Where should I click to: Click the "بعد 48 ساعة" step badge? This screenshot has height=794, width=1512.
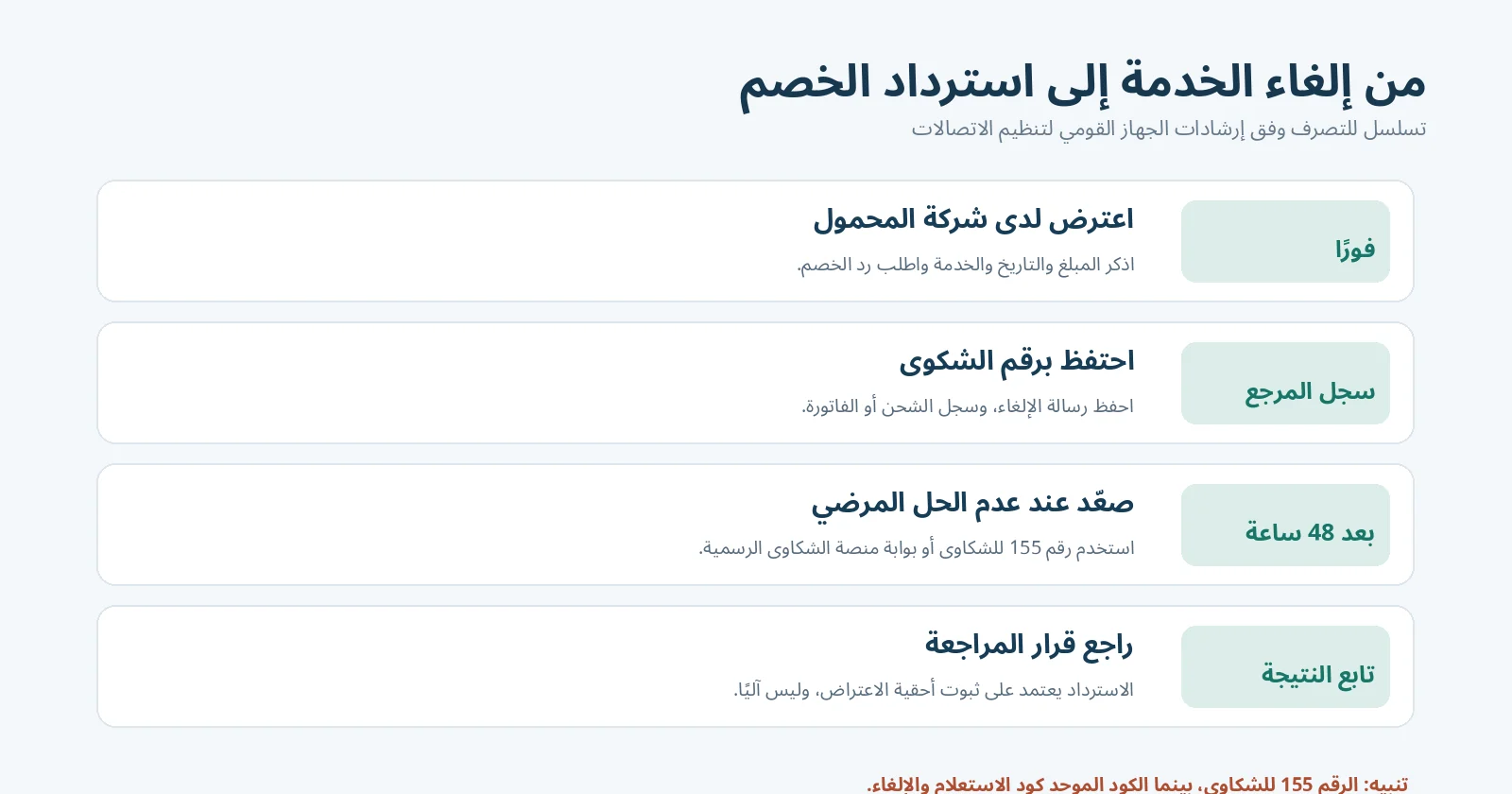(1285, 525)
